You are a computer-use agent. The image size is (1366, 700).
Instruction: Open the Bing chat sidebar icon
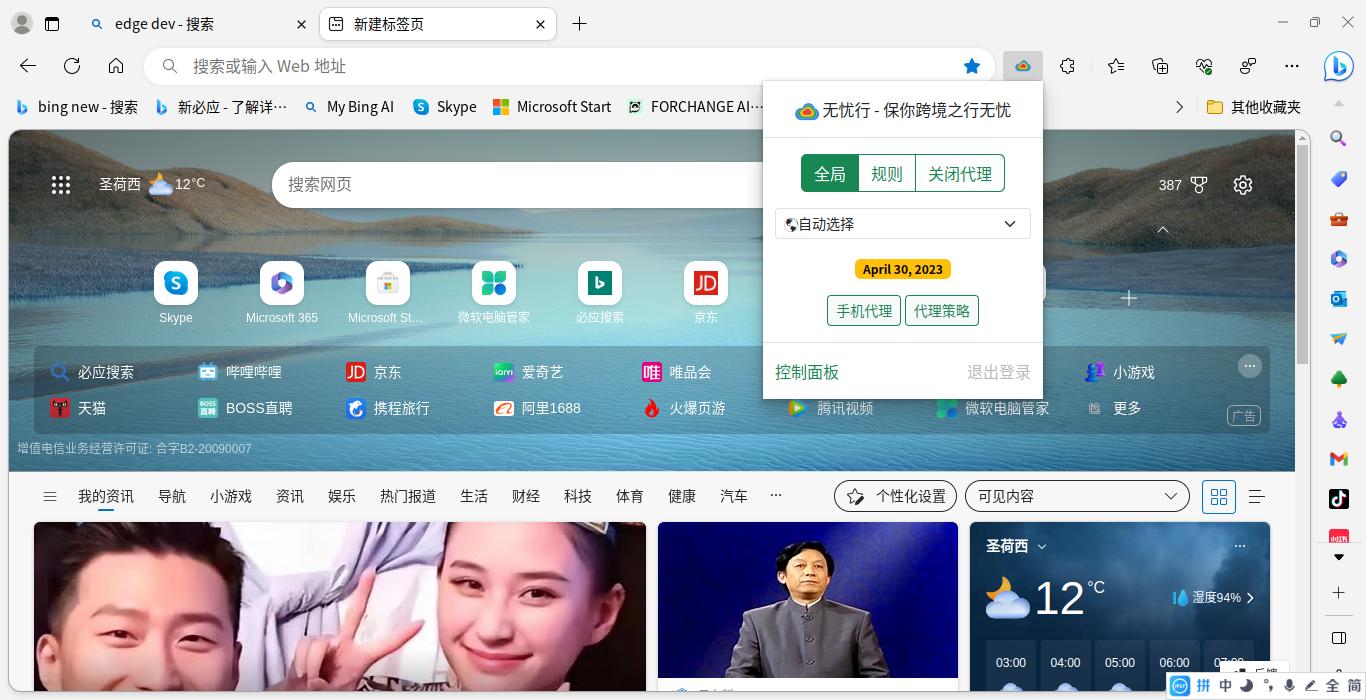(x=1338, y=66)
